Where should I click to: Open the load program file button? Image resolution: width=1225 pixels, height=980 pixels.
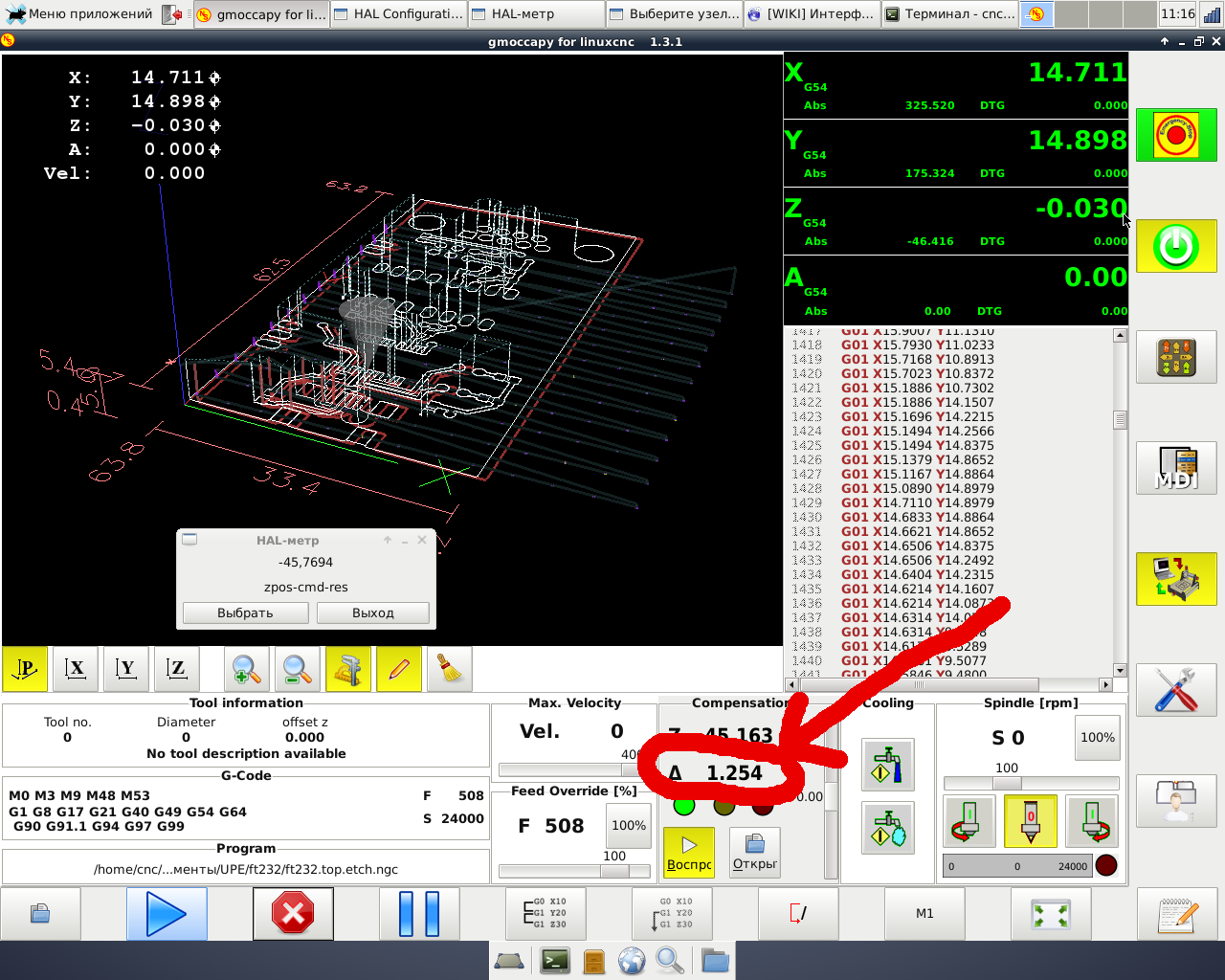[40, 914]
